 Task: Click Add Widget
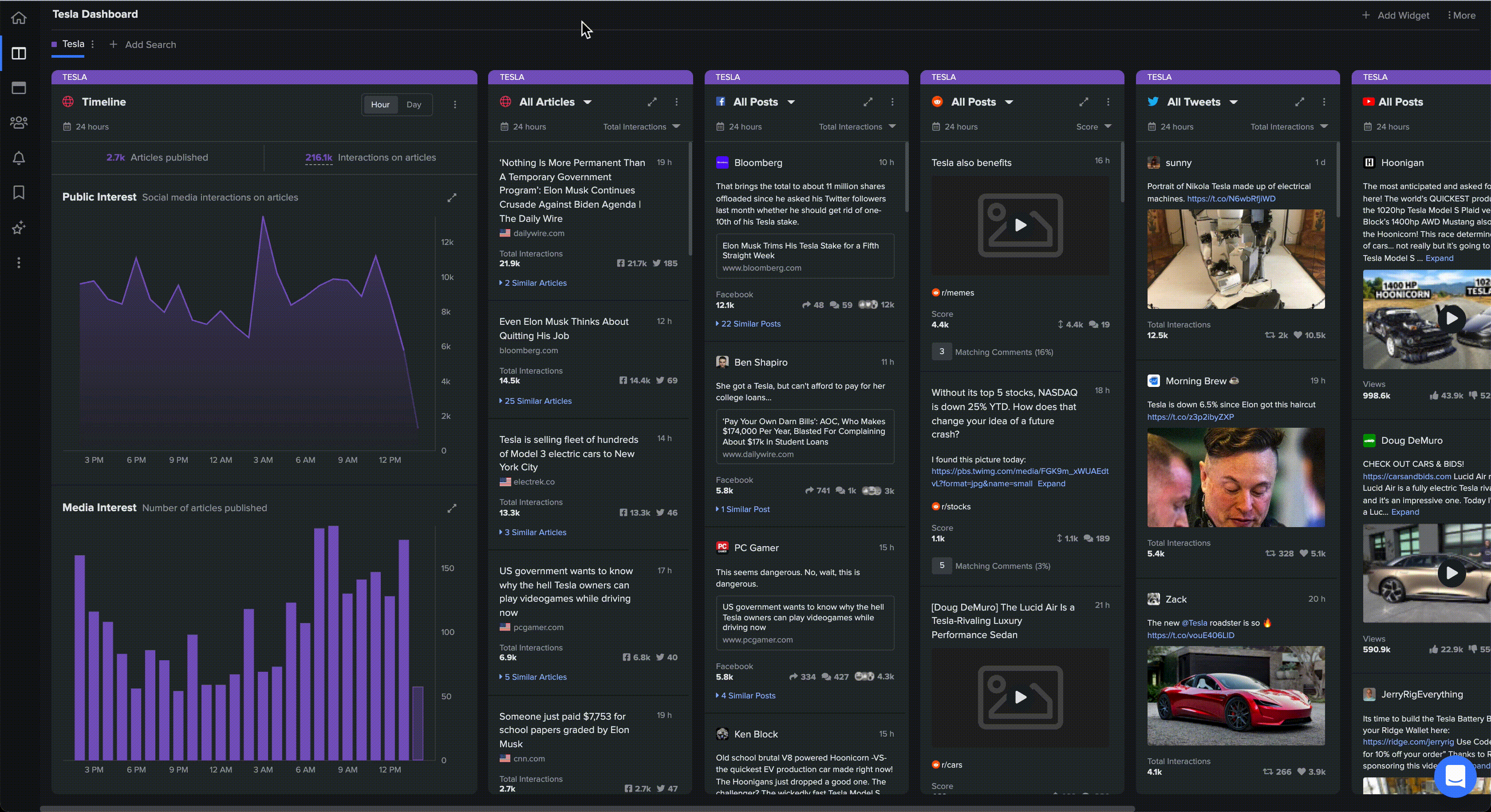tap(1396, 15)
